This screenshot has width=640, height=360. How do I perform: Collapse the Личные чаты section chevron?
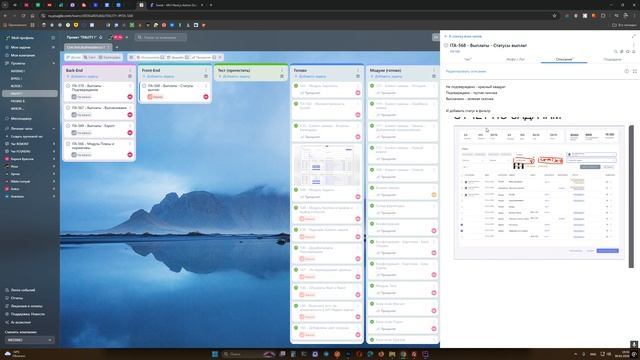(x=53, y=129)
